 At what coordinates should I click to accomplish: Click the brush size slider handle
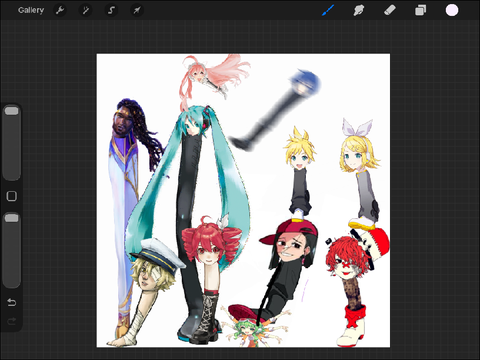click(x=12, y=111)
